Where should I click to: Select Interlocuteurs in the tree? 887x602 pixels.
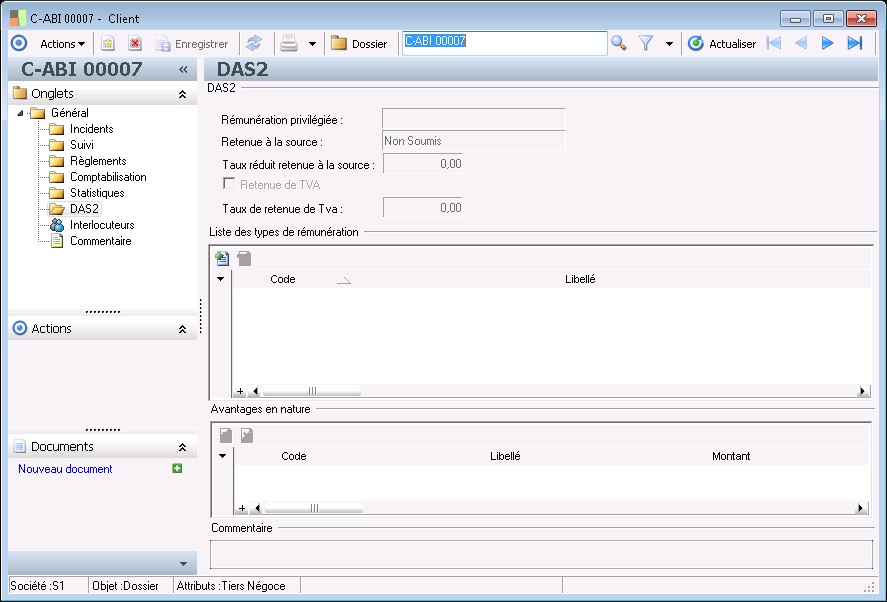pos(101,225)
